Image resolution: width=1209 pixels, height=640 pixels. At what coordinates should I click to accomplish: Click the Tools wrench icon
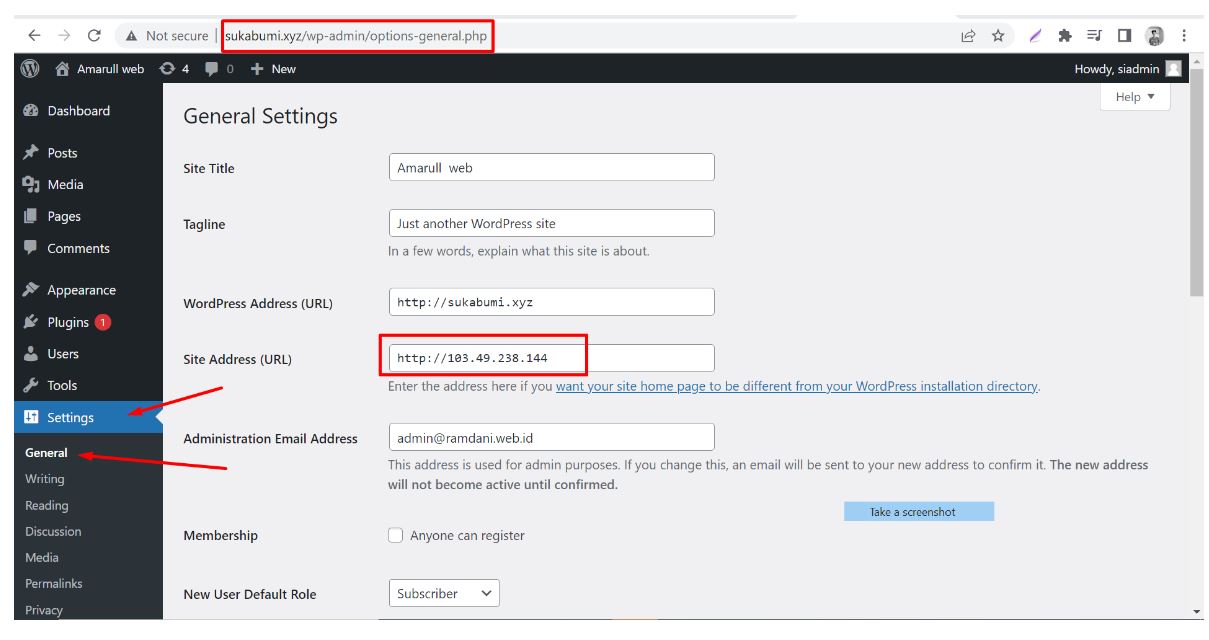click(x=30, y=385)
